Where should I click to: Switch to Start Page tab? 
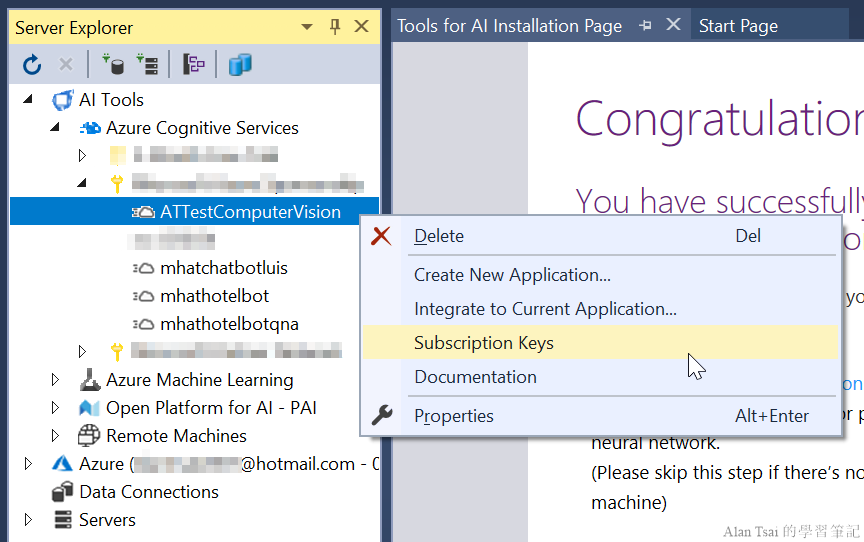(x=738, y=26)
